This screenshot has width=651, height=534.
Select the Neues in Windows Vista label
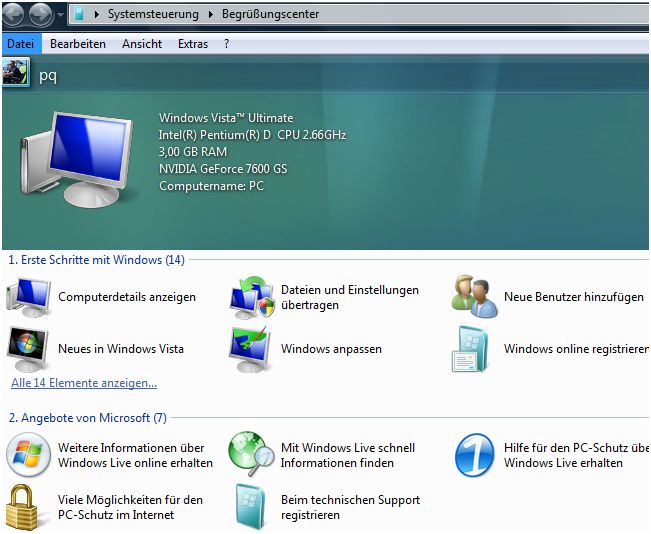[x=121, y=349]
